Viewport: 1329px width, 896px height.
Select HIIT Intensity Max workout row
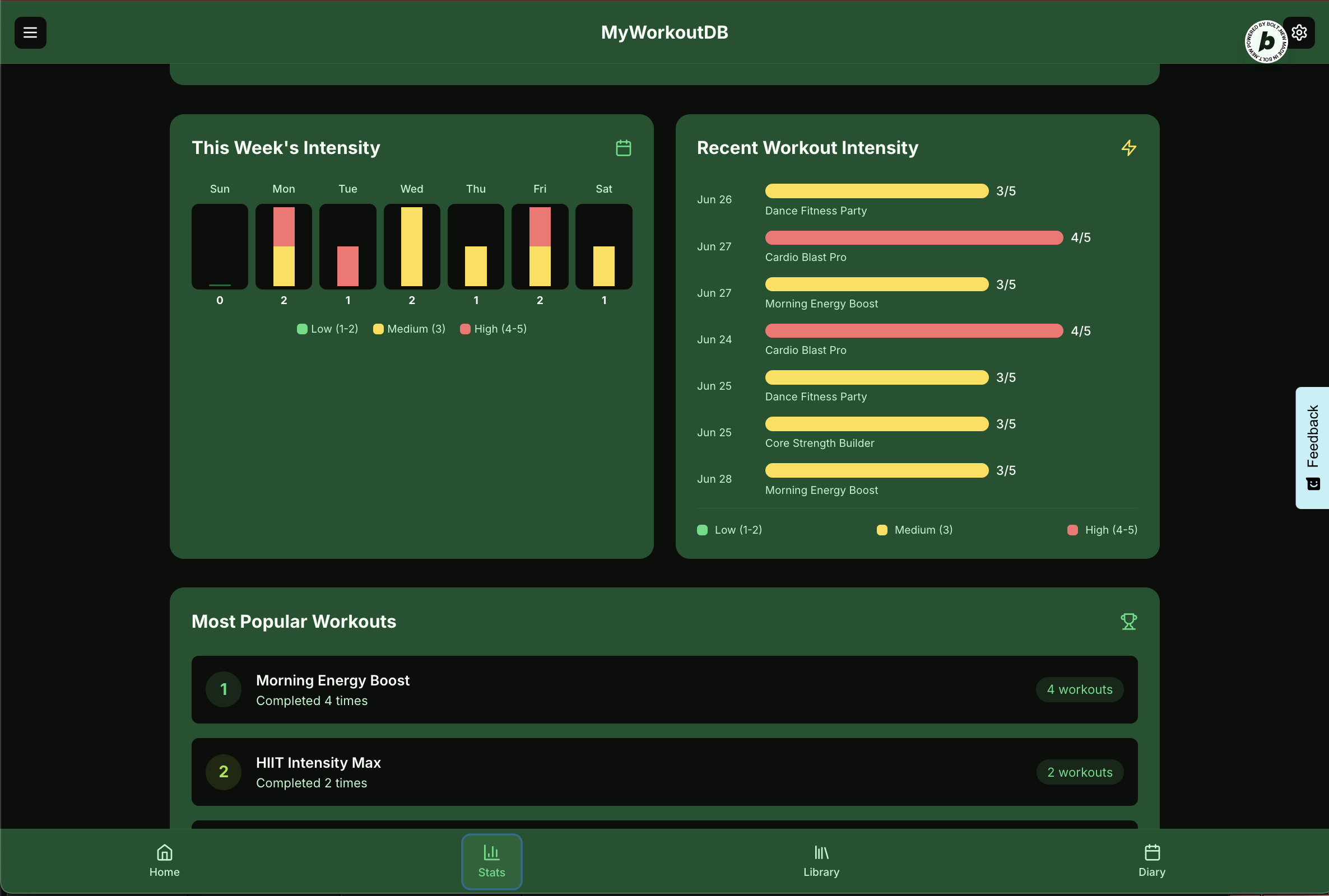[x=318, y=763]
